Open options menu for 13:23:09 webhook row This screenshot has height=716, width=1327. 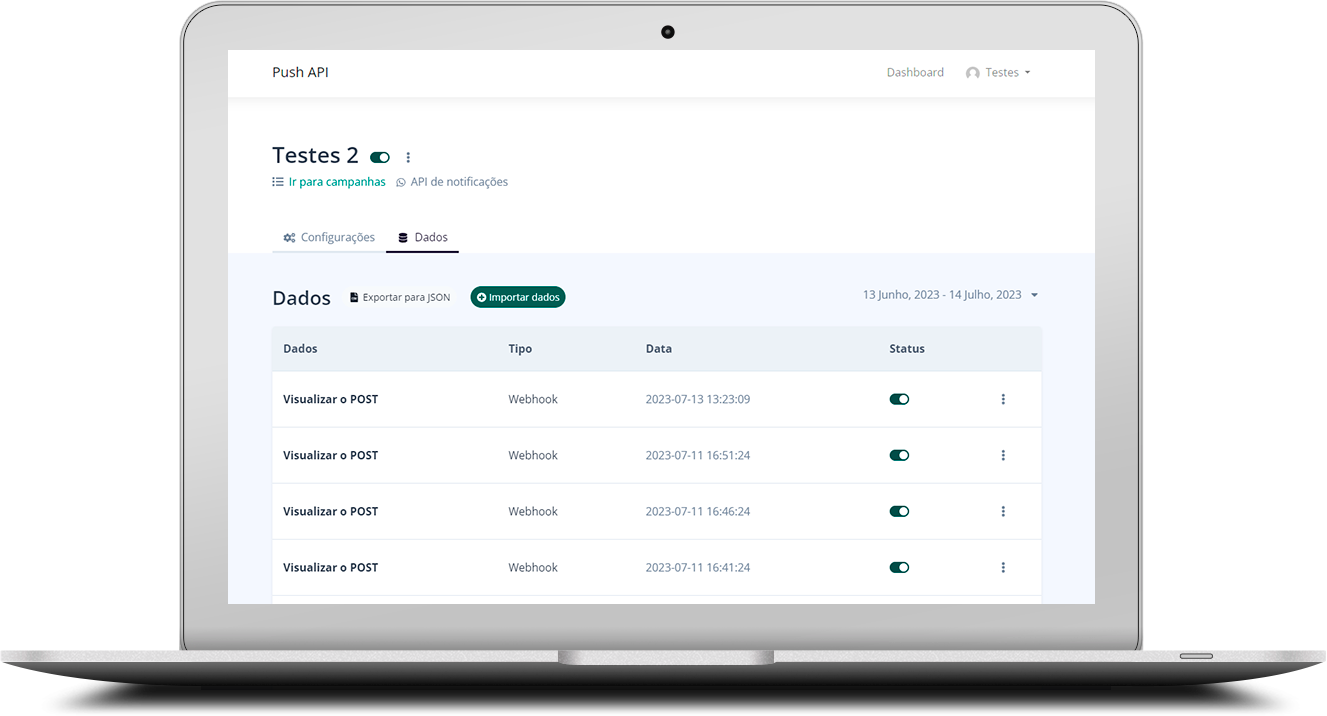point(1003,399)
